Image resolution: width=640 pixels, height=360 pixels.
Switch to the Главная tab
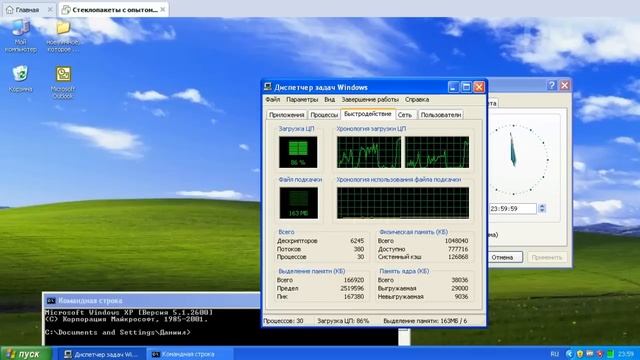pos(29,10)
